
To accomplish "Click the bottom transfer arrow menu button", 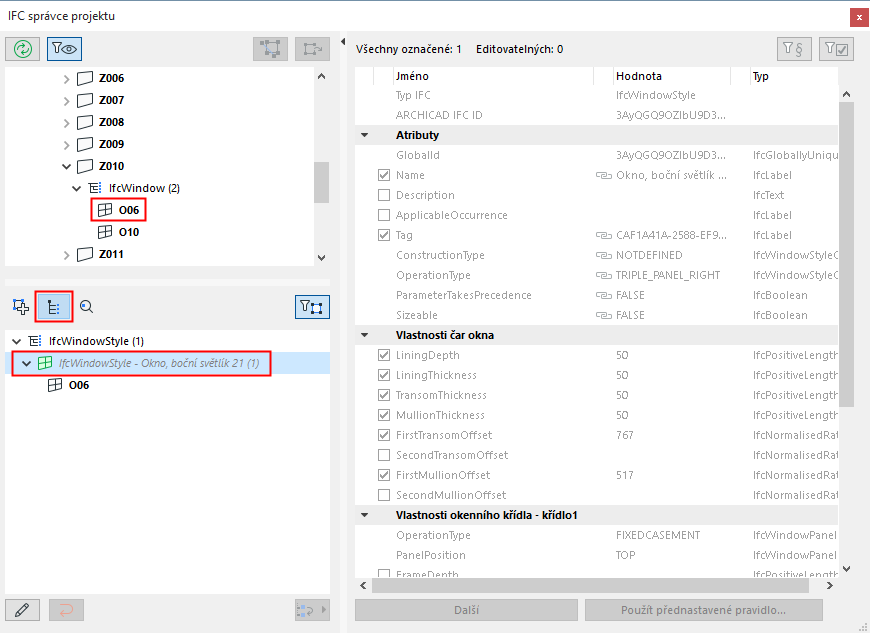I will click(x=312, y=610).
